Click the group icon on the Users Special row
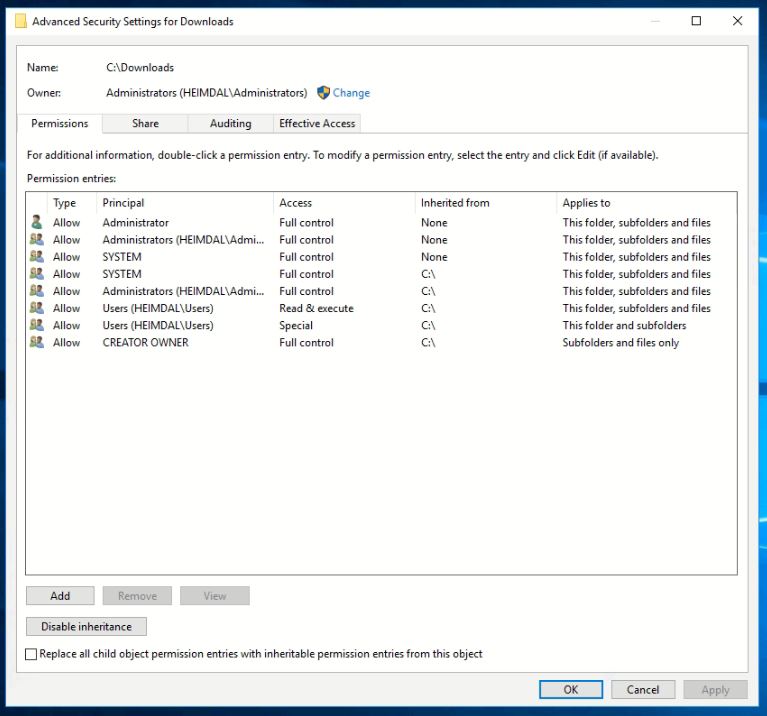 37,325
